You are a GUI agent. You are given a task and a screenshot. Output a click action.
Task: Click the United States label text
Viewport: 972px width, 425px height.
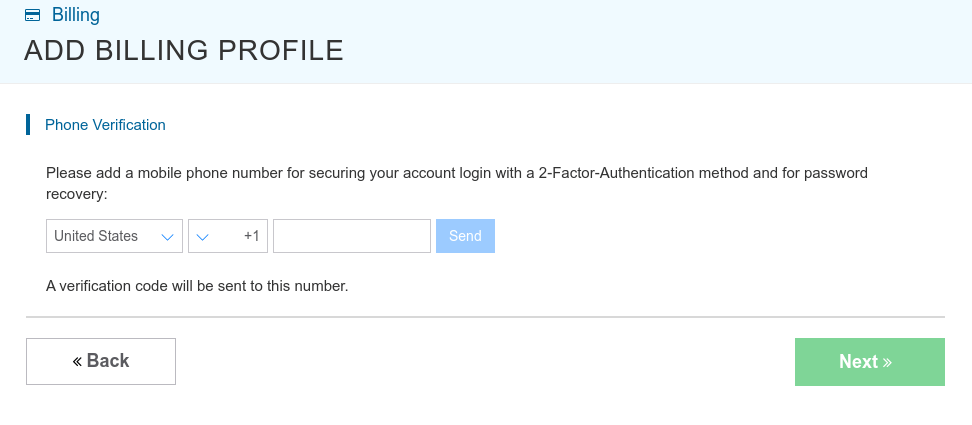tap(96, 236)
